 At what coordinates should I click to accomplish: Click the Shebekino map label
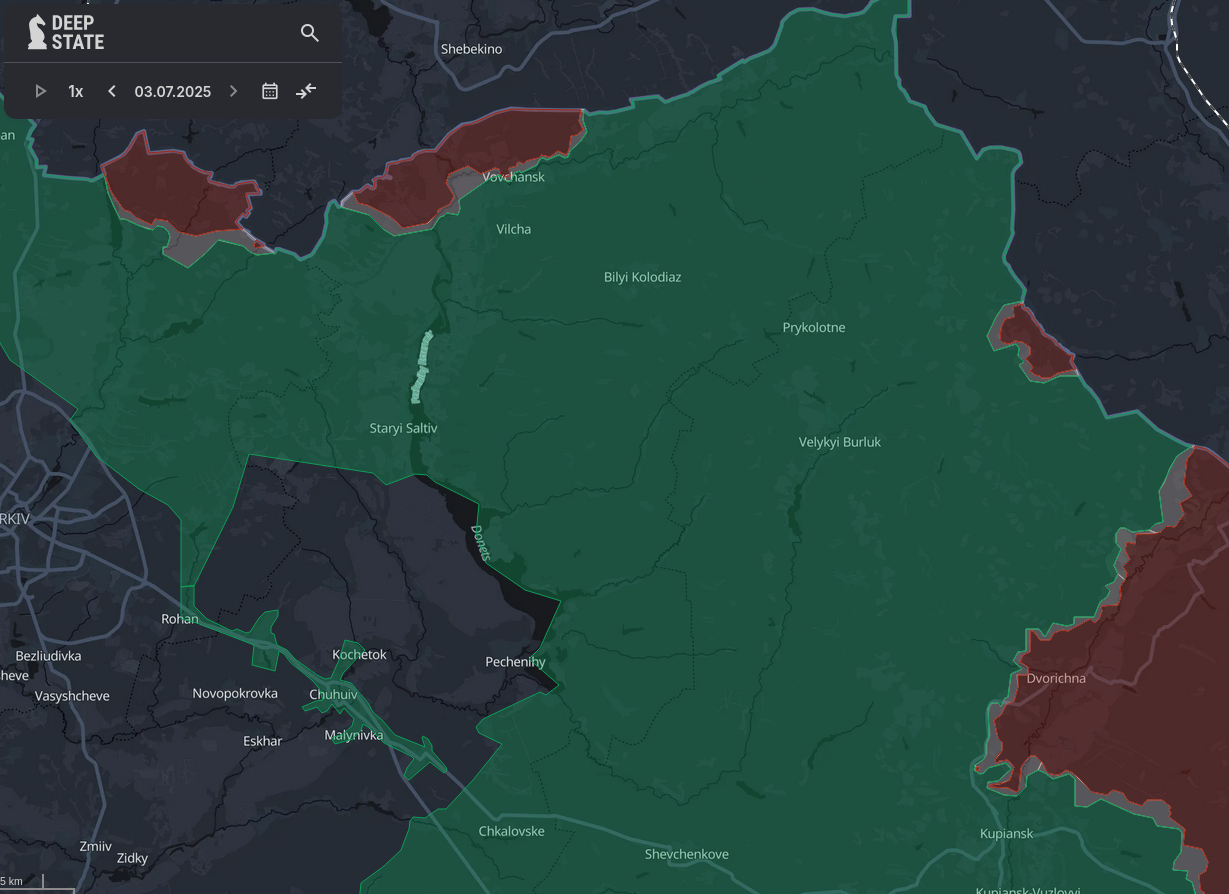tap(472, 49)
